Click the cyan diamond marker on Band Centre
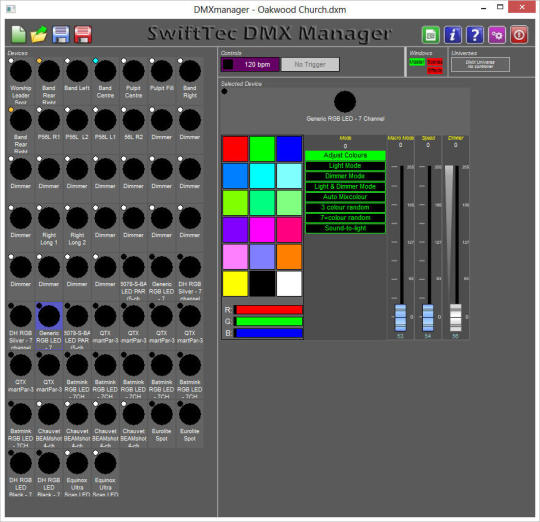 coord(96,61)
